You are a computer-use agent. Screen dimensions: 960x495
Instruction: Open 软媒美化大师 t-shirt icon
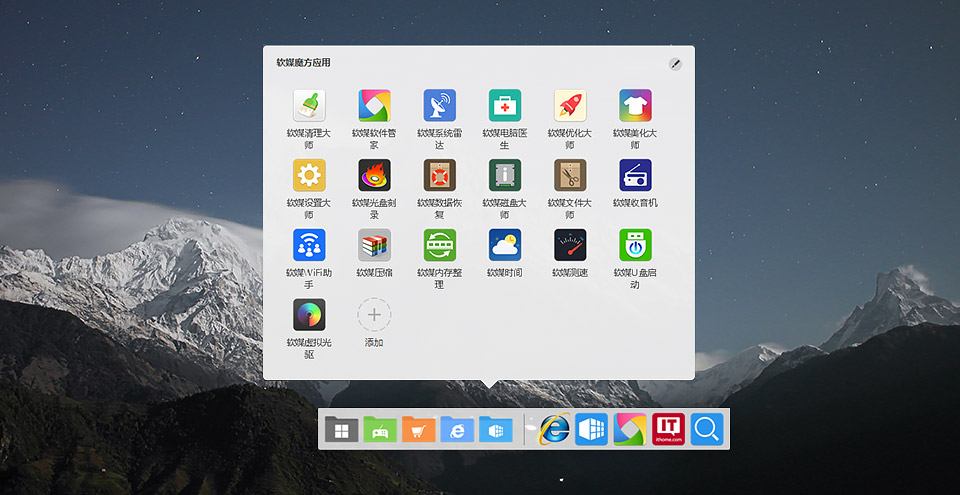pyautogui.click(x=636, y=105)
